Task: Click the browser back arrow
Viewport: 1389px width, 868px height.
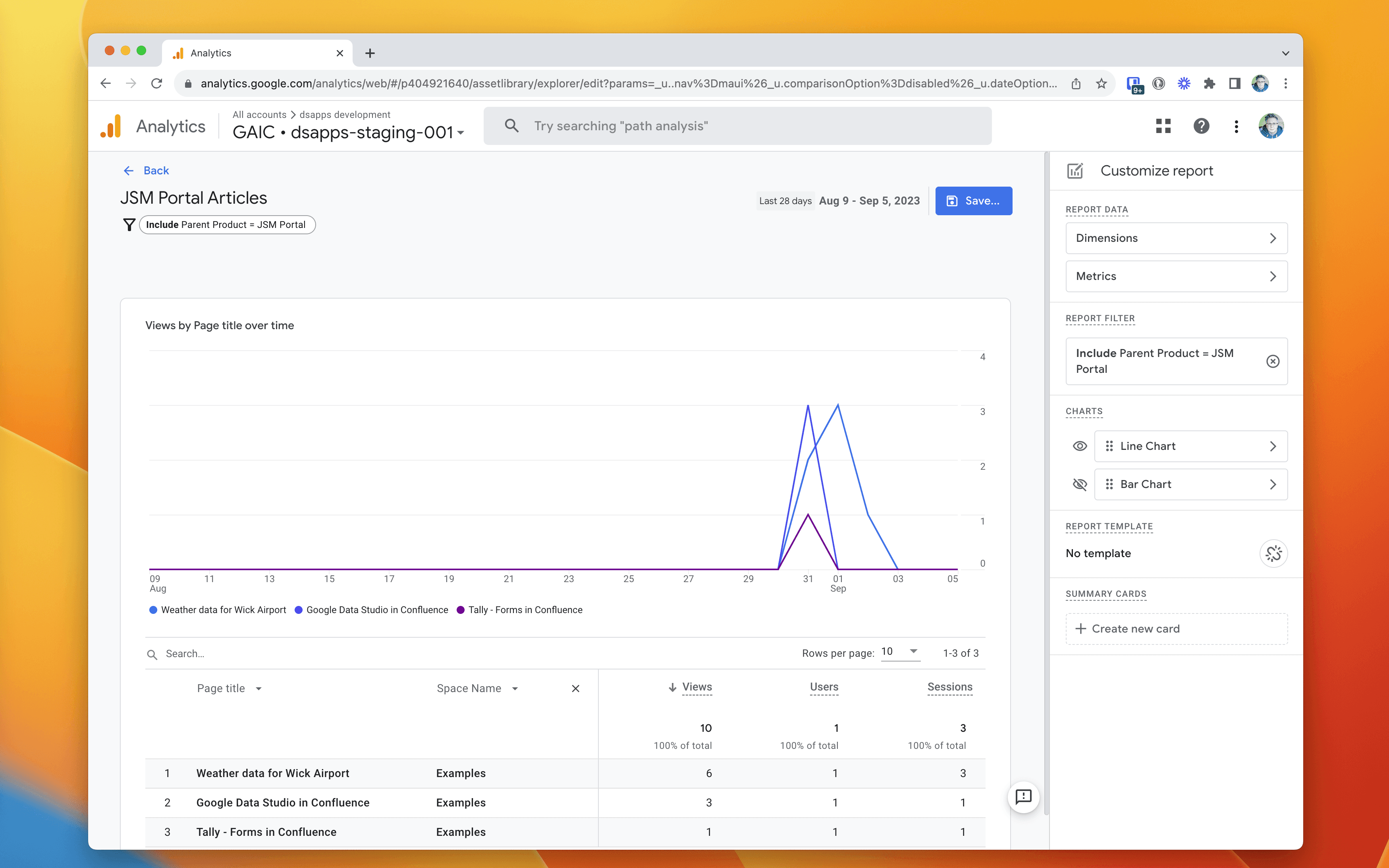Action: coord(106,84)
